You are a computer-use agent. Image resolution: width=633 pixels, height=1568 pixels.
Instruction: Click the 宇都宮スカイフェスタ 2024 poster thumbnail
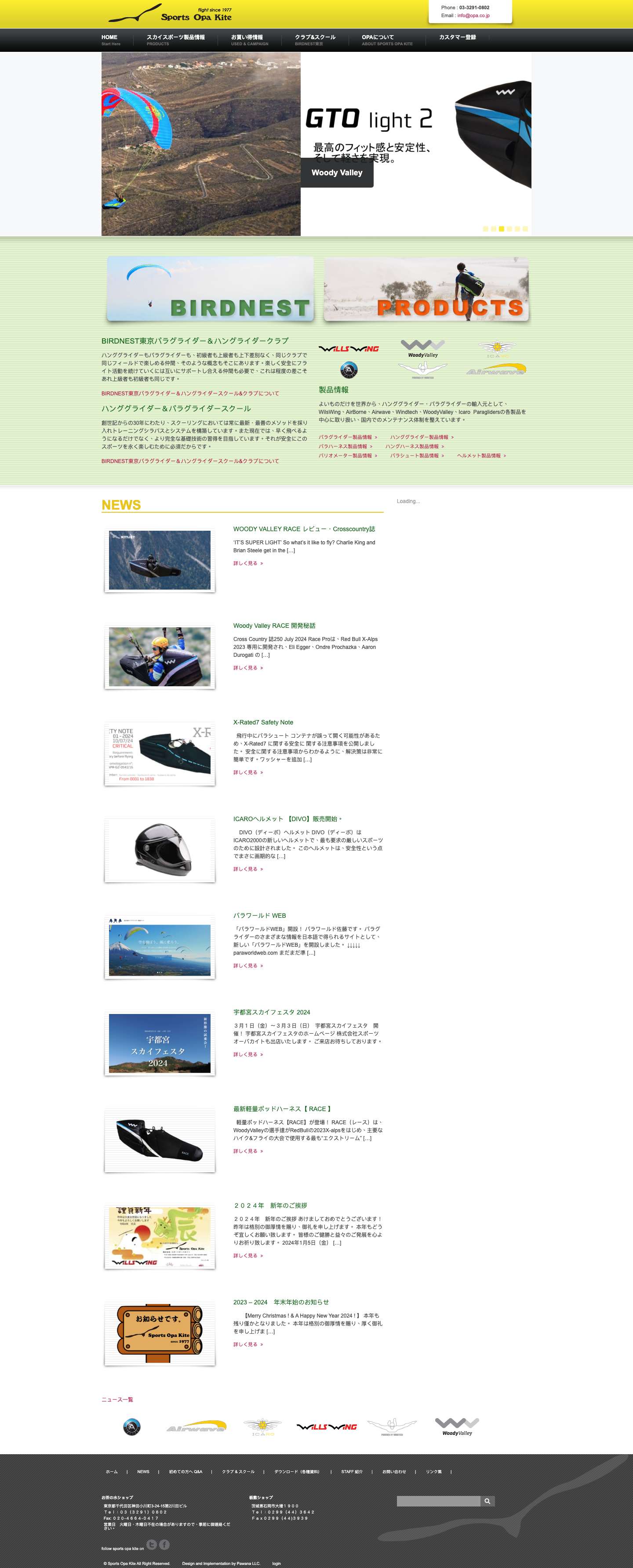point(160,1044)
